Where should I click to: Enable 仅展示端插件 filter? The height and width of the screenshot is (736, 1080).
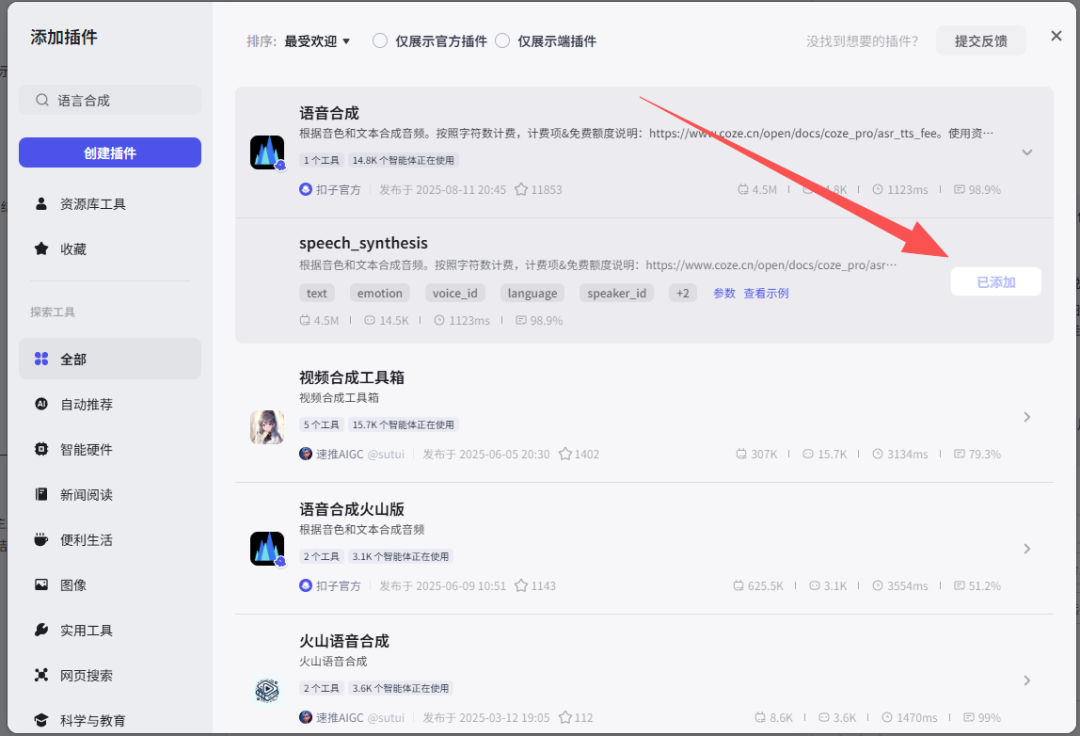(x=503, y=41)
